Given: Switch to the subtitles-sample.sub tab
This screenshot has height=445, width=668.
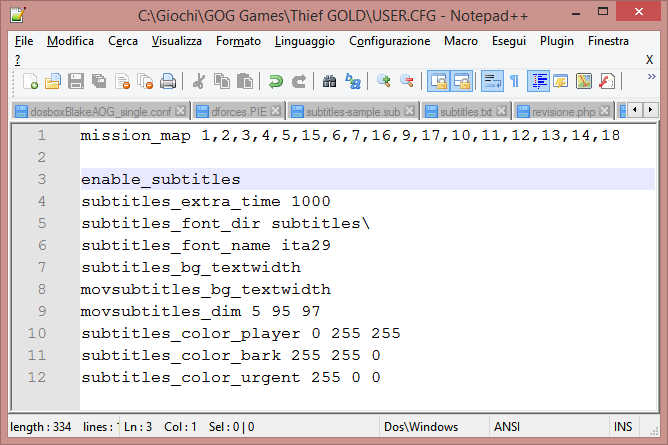Looking at the screenshot, I should click(353, 112).
